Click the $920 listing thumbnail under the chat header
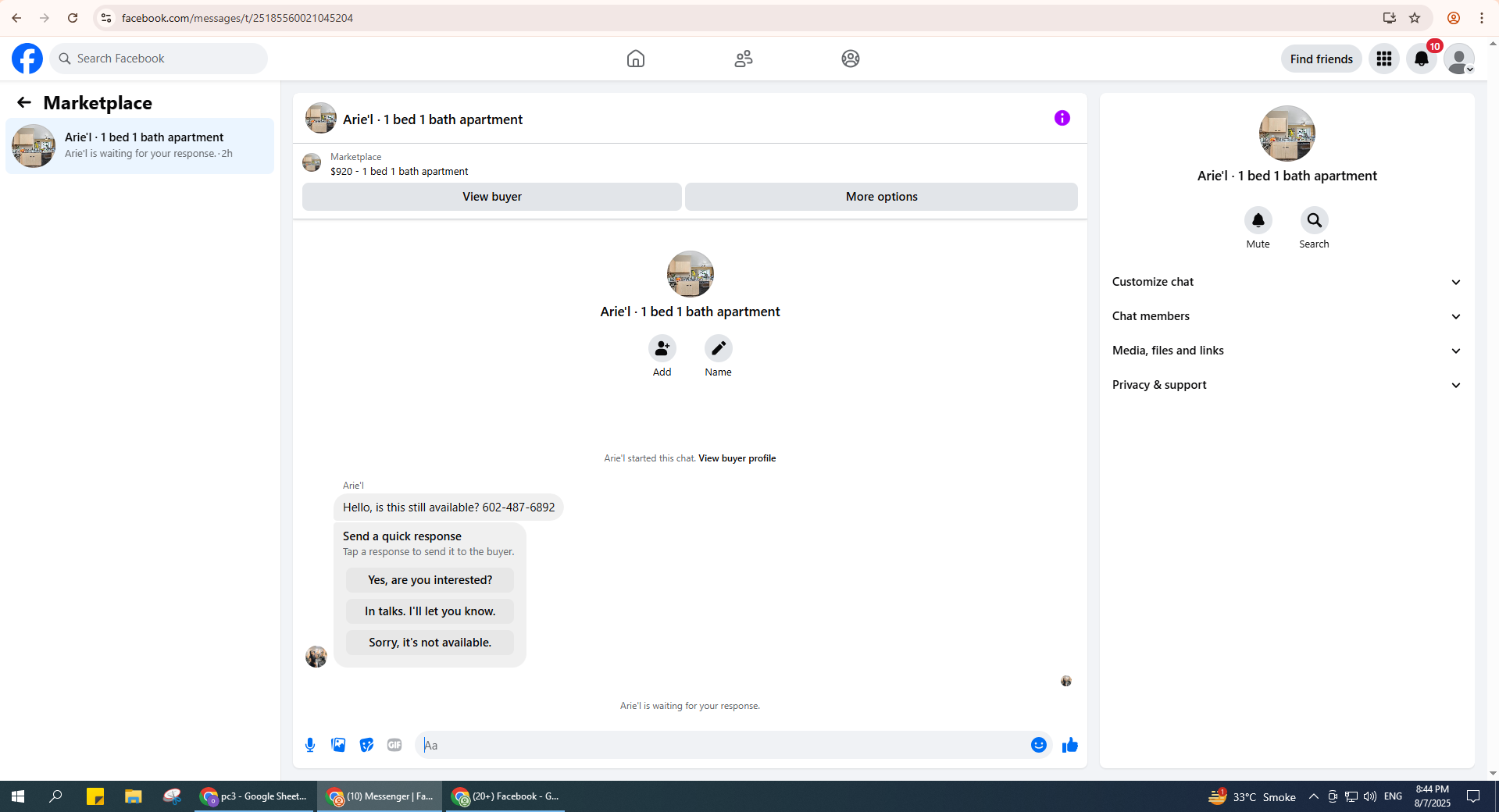The width and height of the screenshot is (1499, 812). [312, 162]
